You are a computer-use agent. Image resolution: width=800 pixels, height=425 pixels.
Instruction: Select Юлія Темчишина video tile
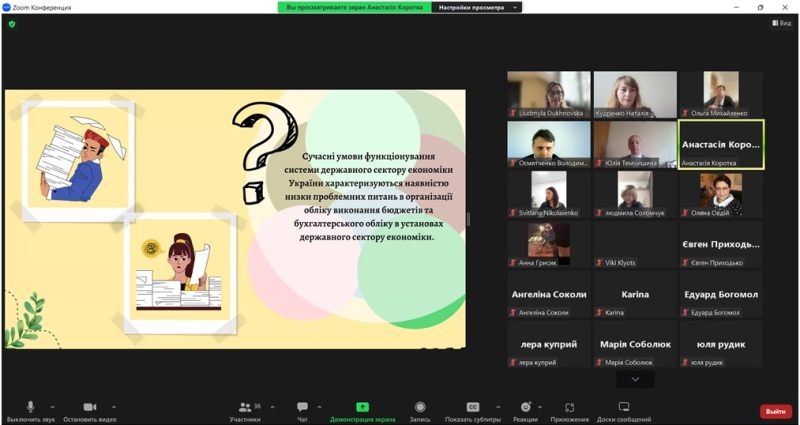pos(635,144)
